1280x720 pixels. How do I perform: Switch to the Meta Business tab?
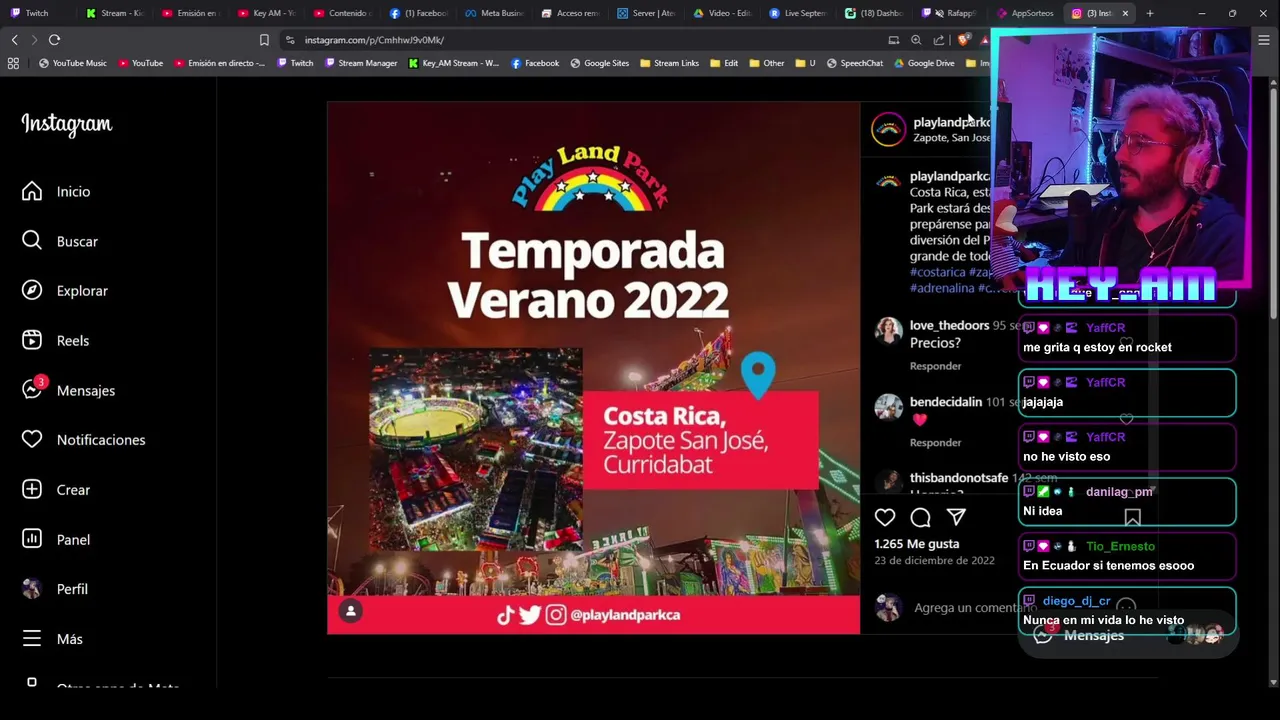point(495,13)
